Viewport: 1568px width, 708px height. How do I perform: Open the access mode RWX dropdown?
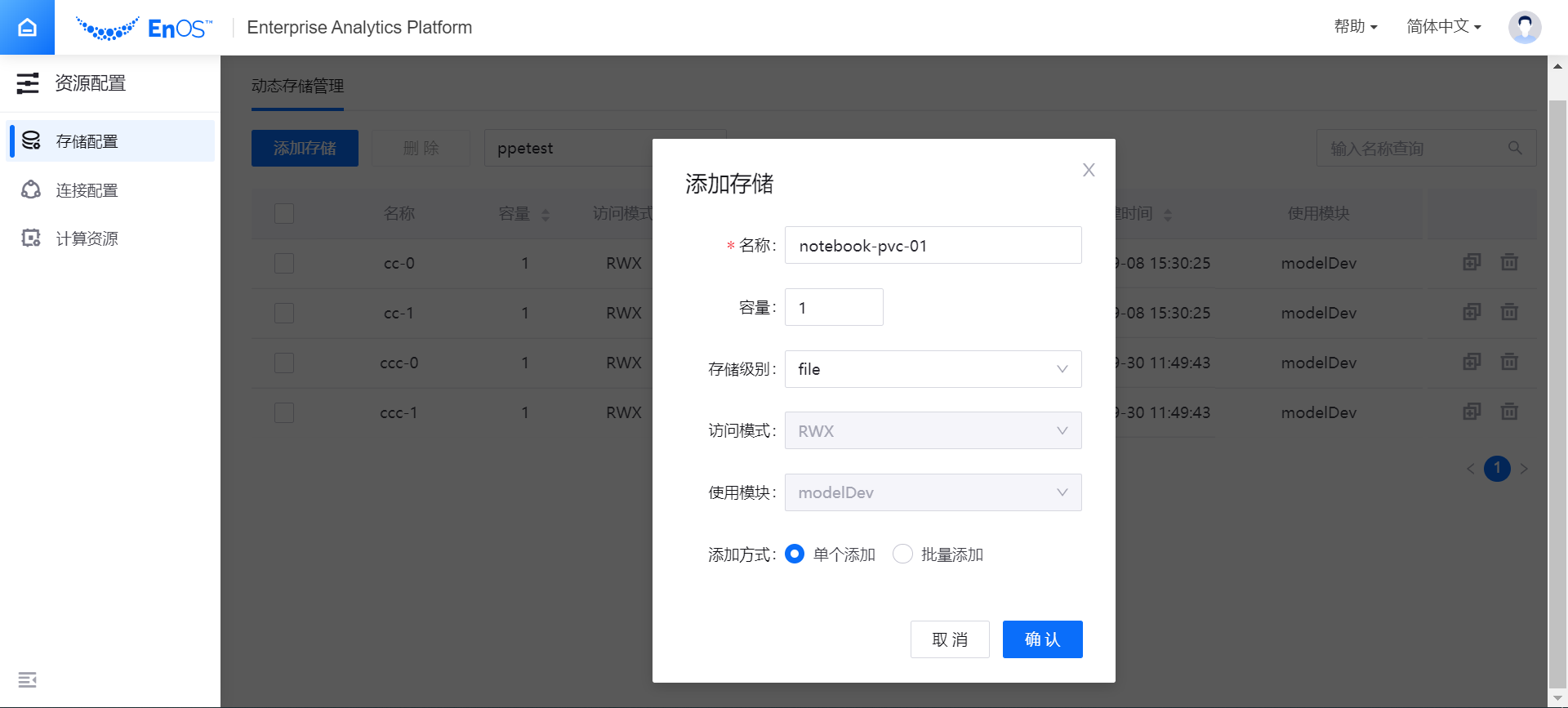click(933, 430)
